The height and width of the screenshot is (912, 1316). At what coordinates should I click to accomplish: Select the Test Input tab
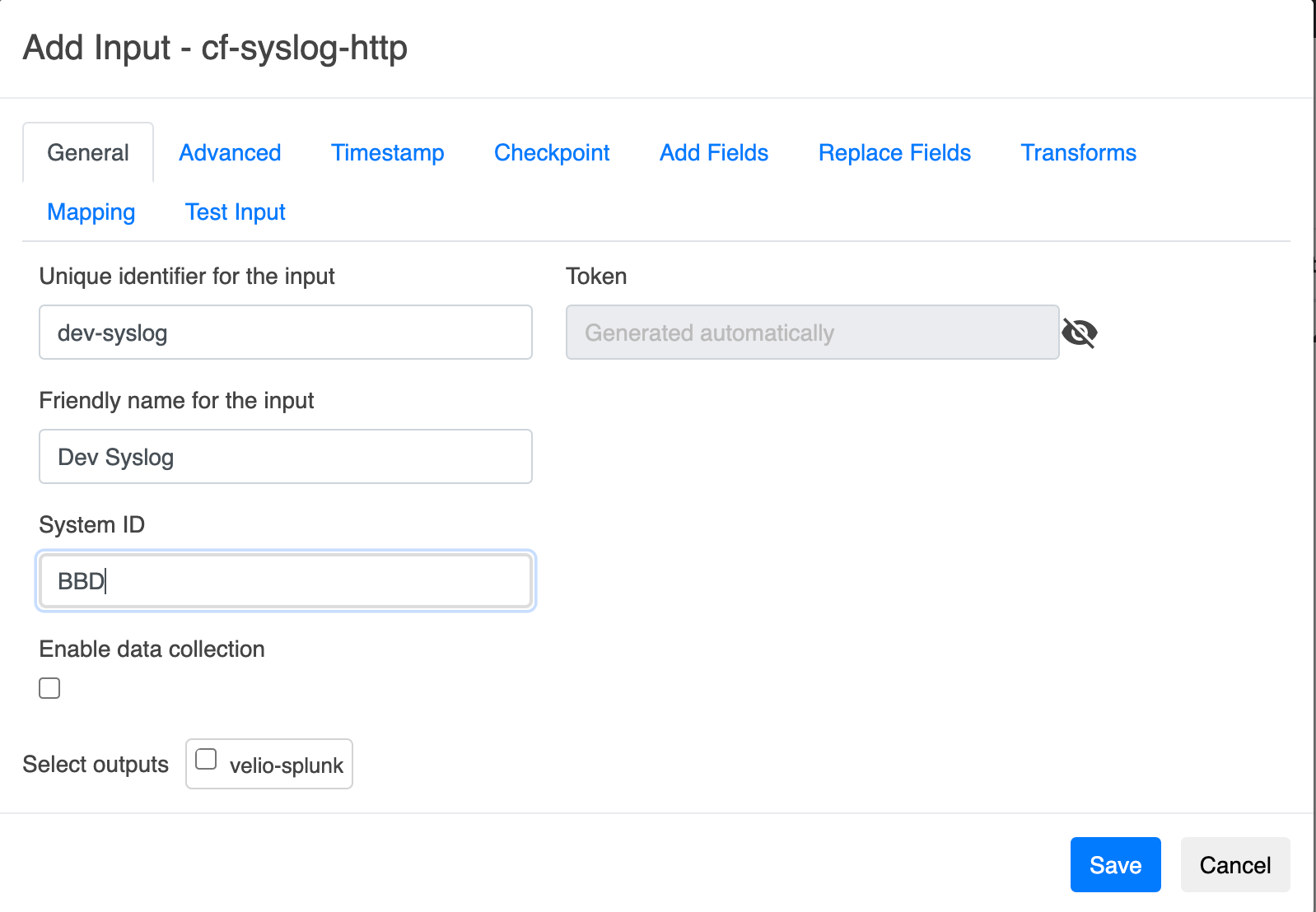236,212
